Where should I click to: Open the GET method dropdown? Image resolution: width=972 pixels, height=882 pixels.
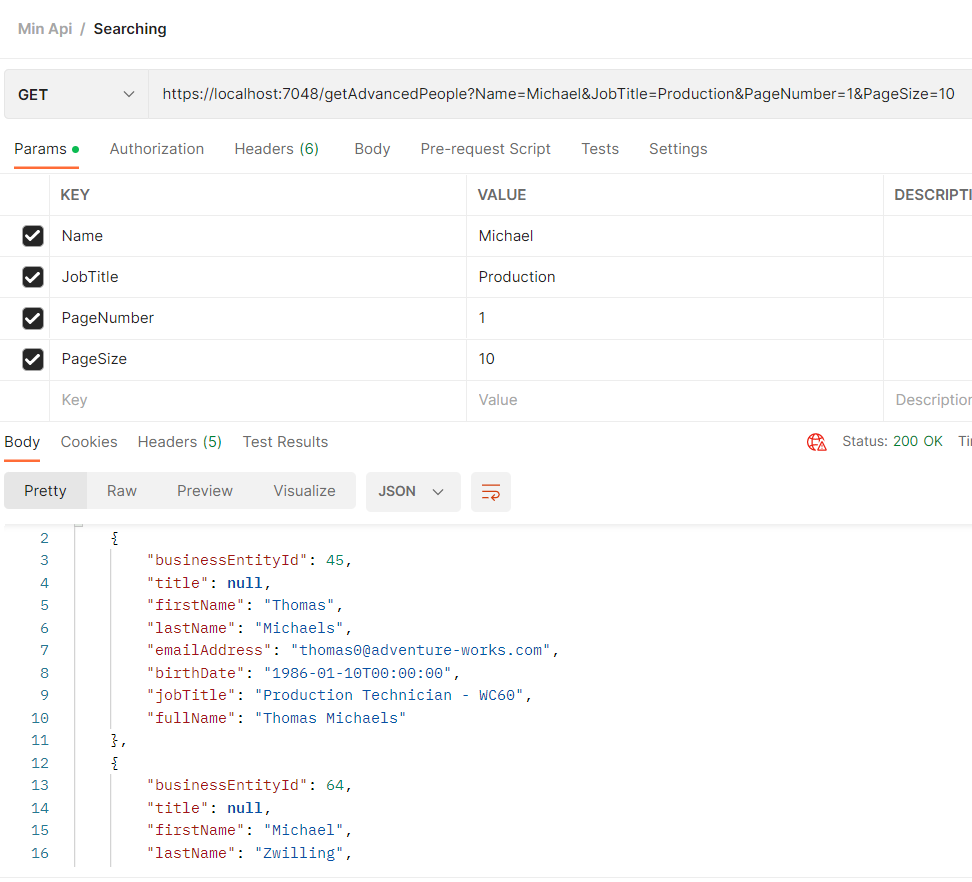click(x=76, y=94)
